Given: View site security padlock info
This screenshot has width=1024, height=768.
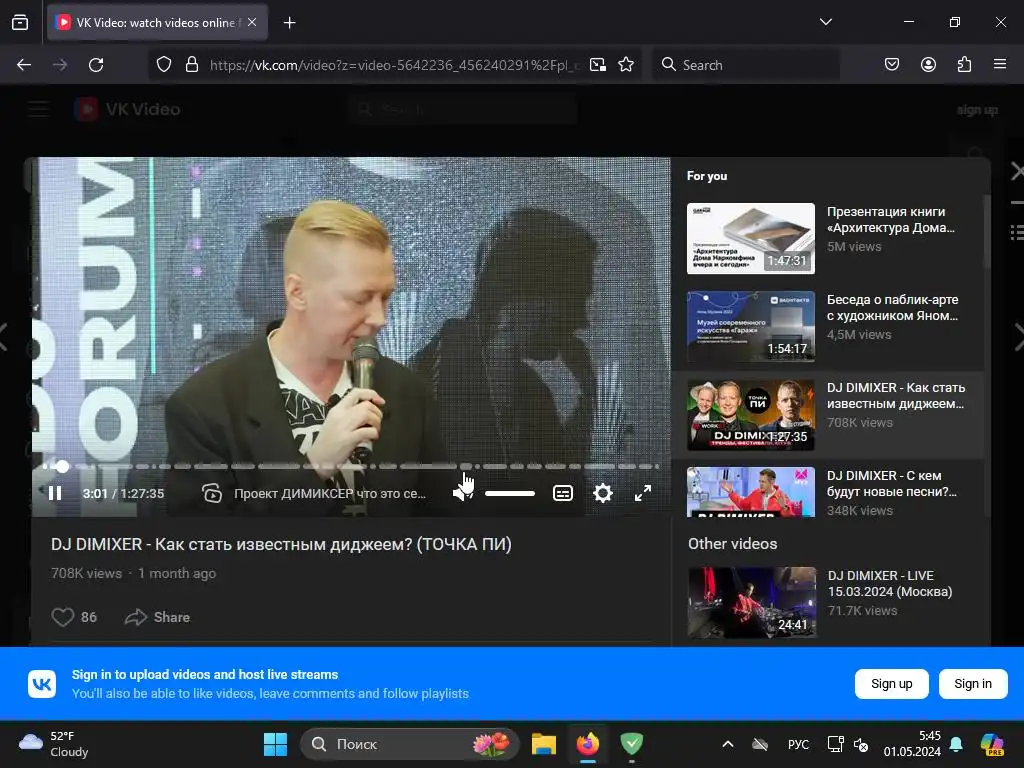Looking at the screenshot, I should [x=191, y=65].
